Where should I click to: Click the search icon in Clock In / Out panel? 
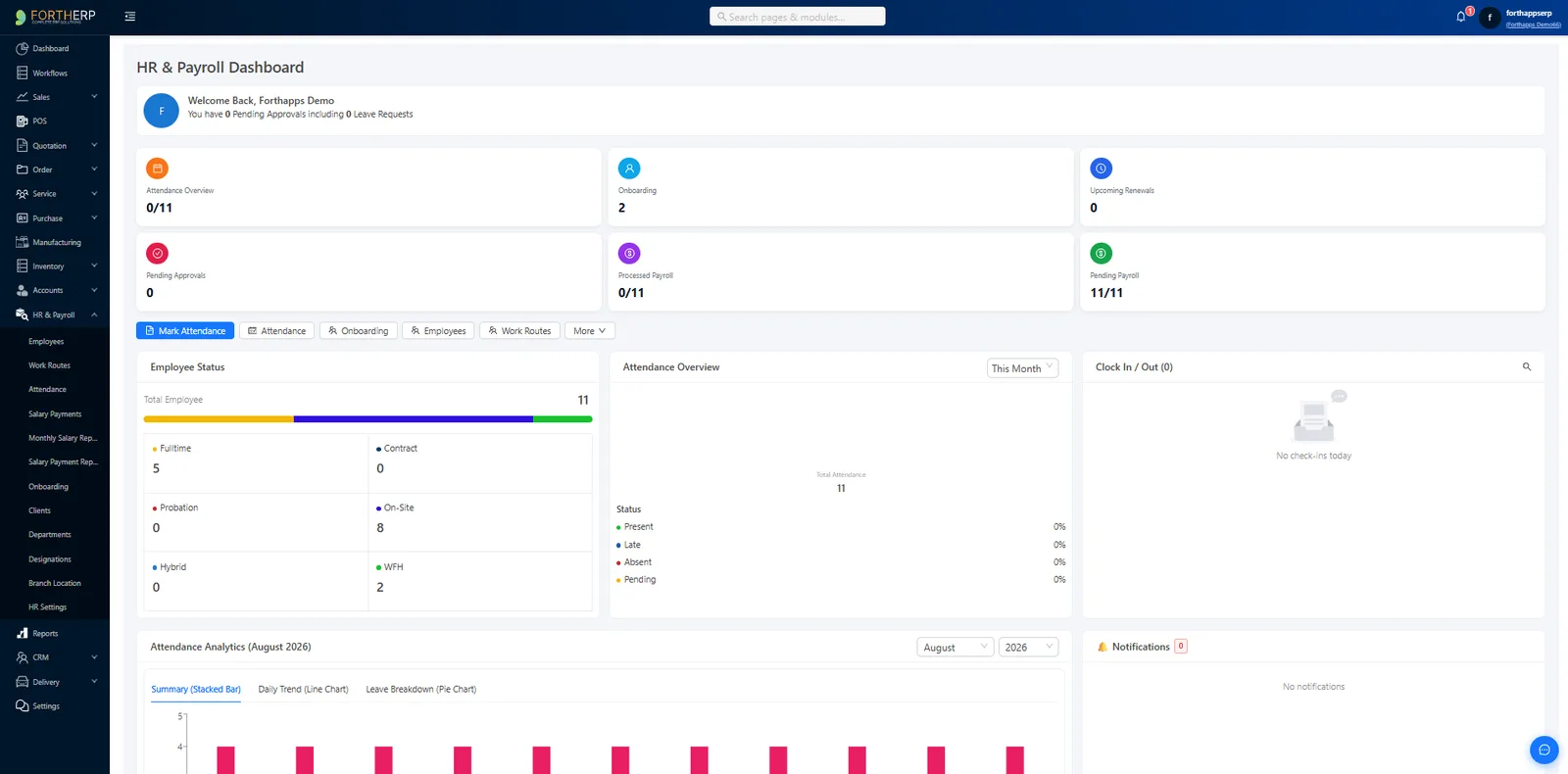[x=1527, y=366]
